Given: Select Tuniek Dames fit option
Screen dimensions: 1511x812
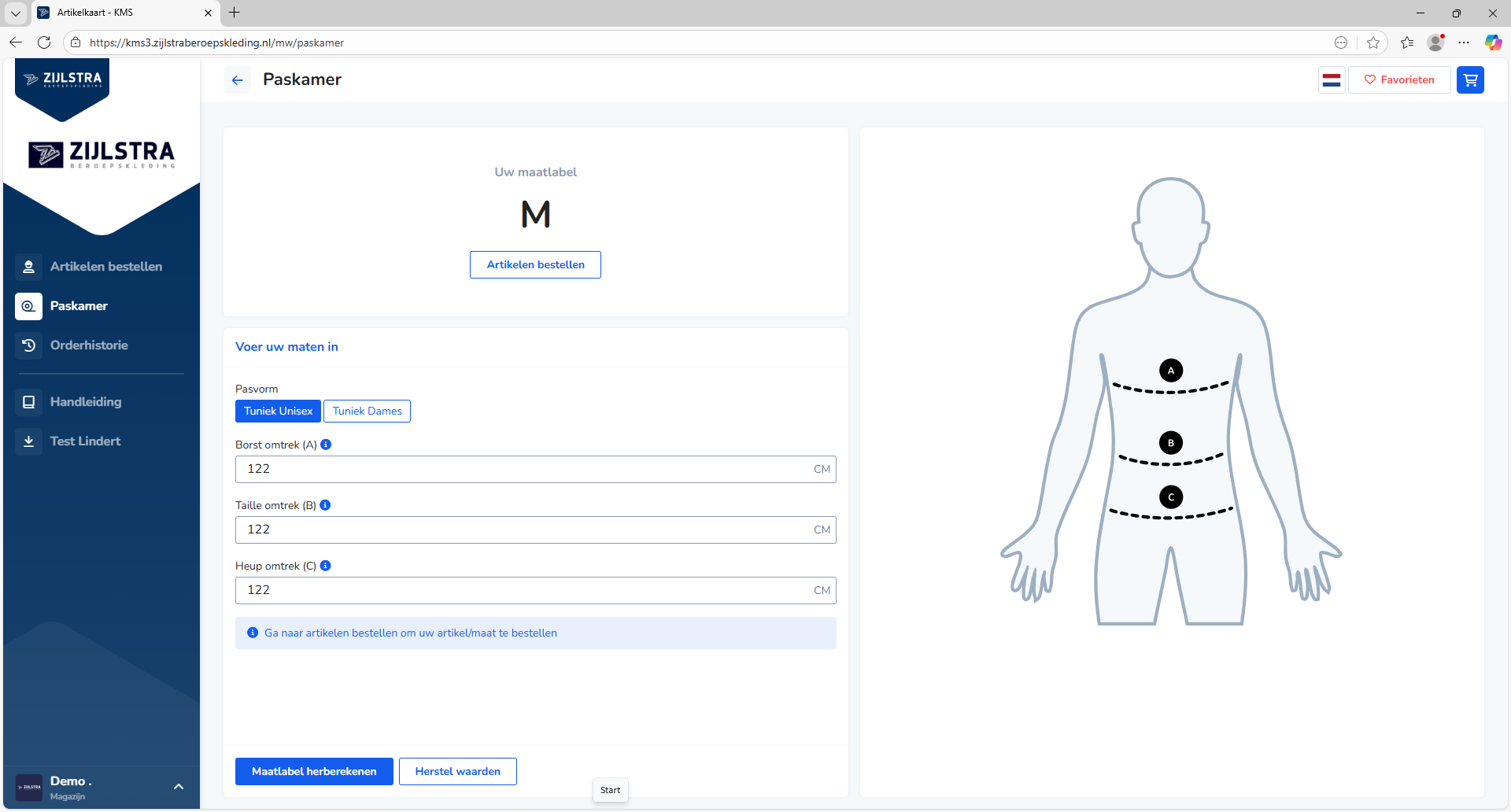Looking at the screenshot, I should tap(367, 411).
